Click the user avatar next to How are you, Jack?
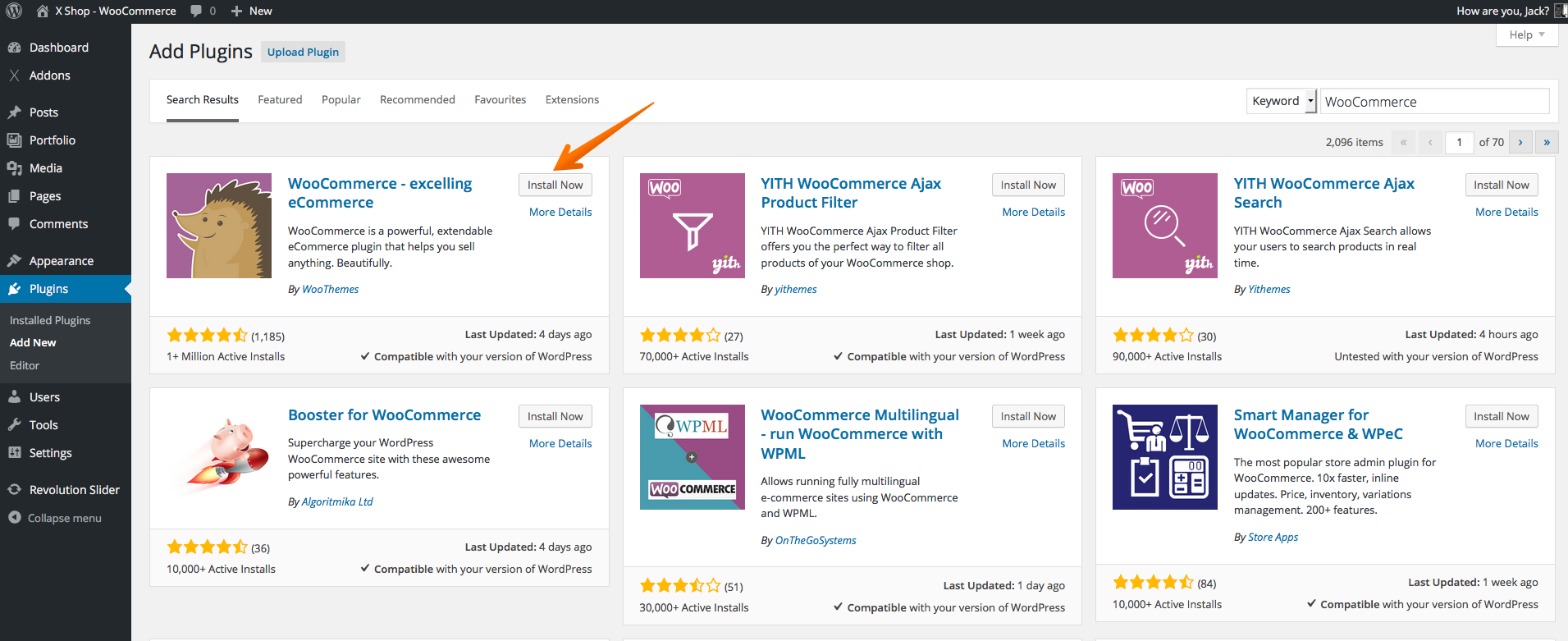The height and width of the screenshot is (641, 1568). tap(1561, 11)
